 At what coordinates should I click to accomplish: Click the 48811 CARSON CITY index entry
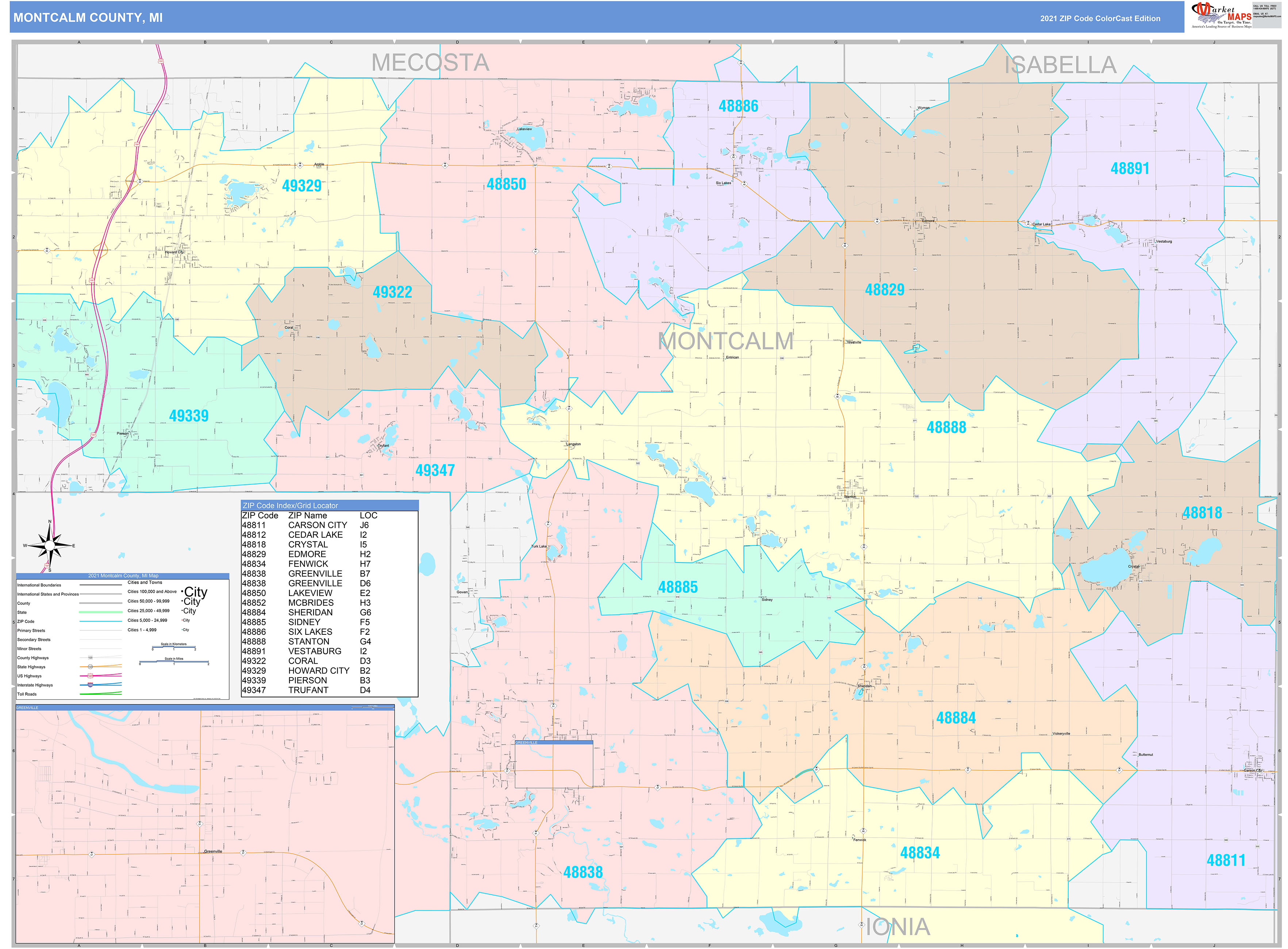(296, 525)
